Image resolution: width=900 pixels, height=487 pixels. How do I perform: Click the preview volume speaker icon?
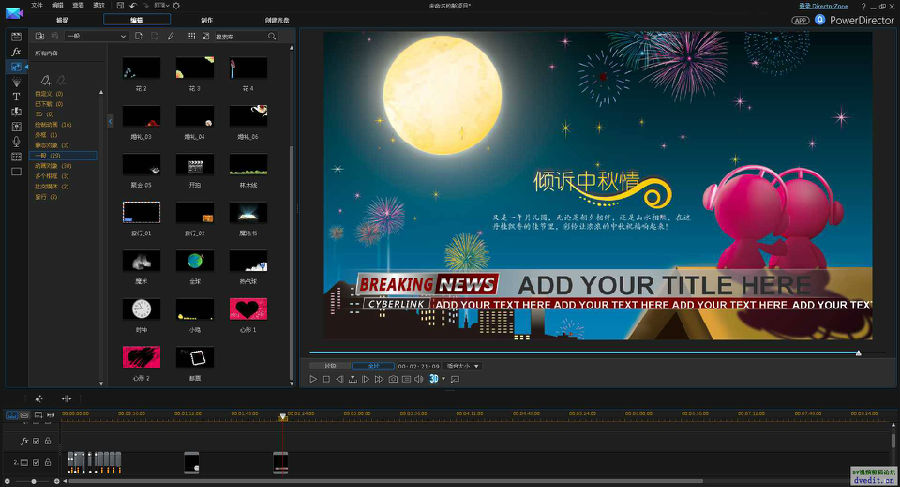(x=420, y=379)
